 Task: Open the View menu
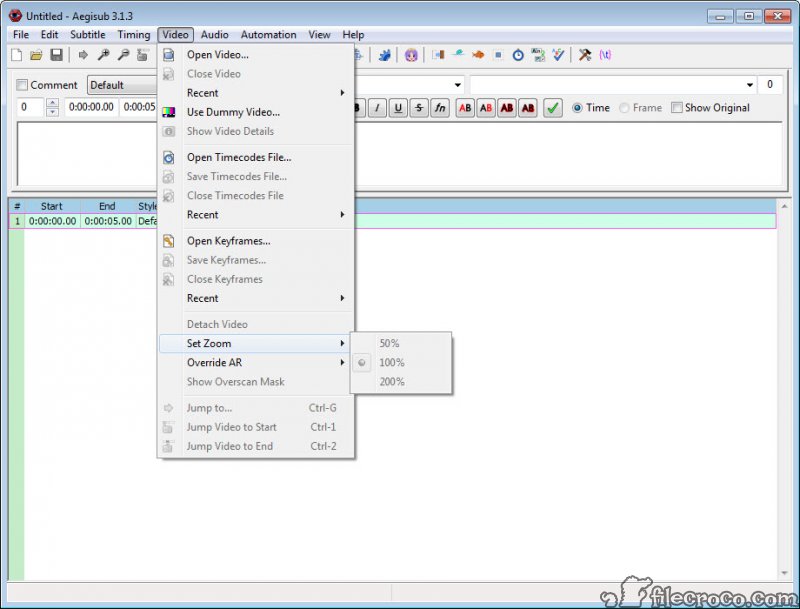319,35
